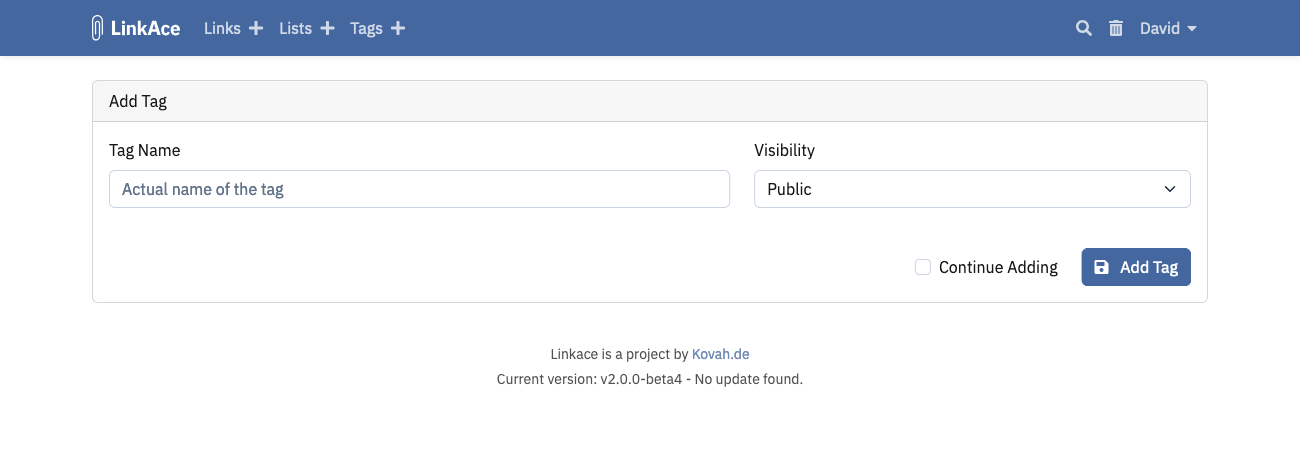1300x460 pixels.
Task: Click the chevron arrow in Visibility select
Action: pyautogui.click(x=1170, y=189)
